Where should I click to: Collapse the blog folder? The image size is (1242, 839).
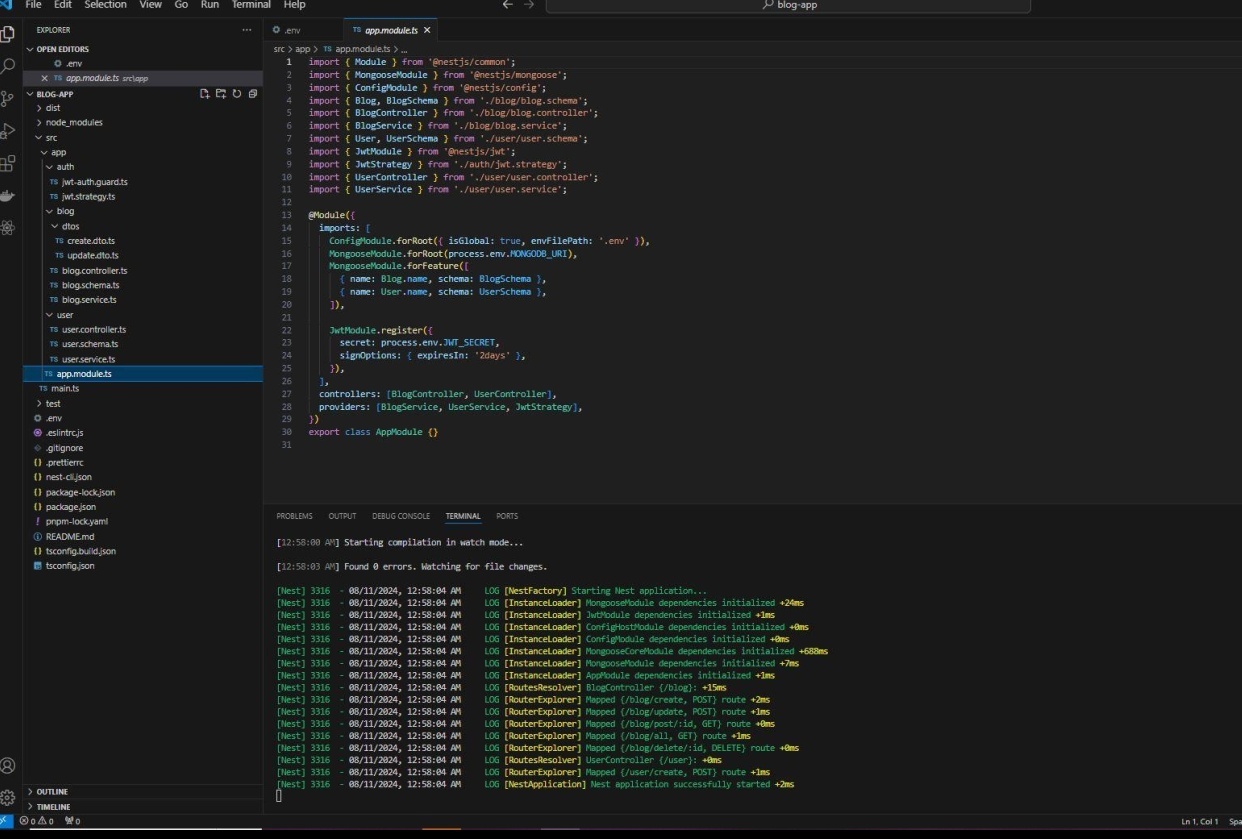point(65,211)
